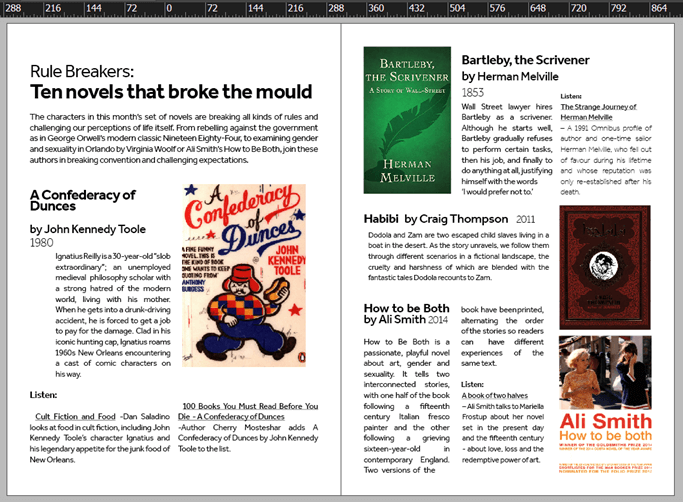Click the Habibi by Craig Thompson heading

coord(436,219)
